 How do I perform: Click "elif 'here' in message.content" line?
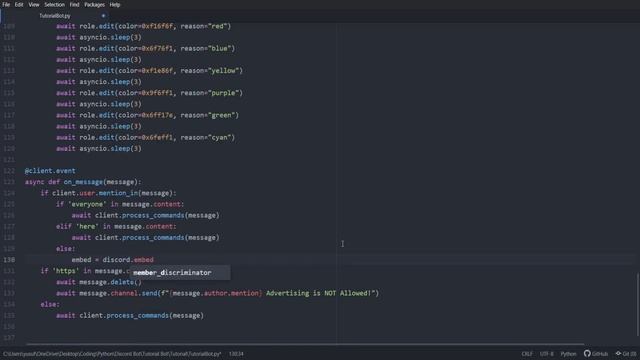[x=116, y=226]
